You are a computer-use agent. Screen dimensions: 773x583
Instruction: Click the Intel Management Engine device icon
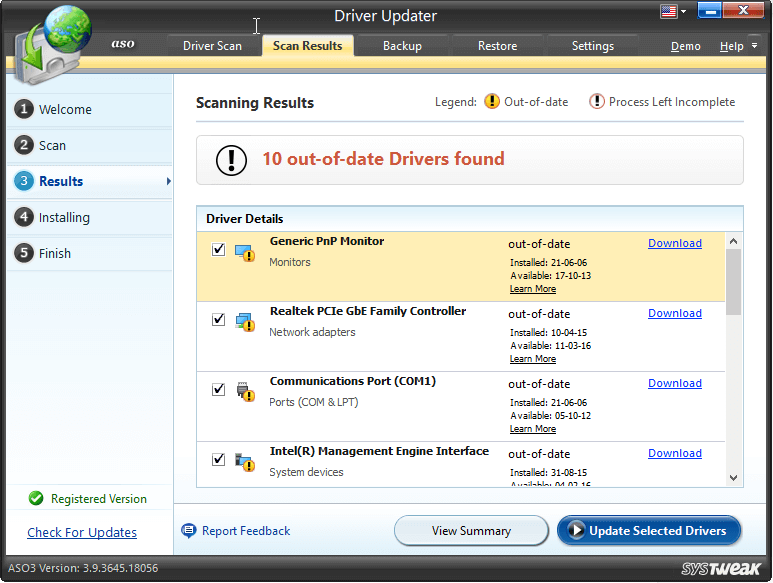pyautogui.click(x=245, y=462)
